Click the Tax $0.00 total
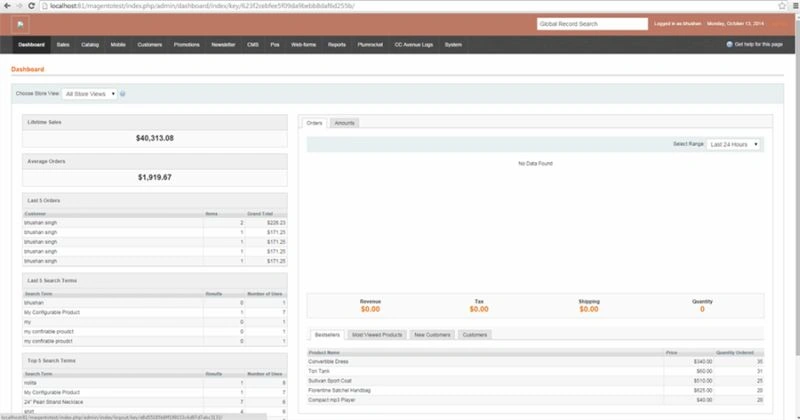 click(479, 309)
